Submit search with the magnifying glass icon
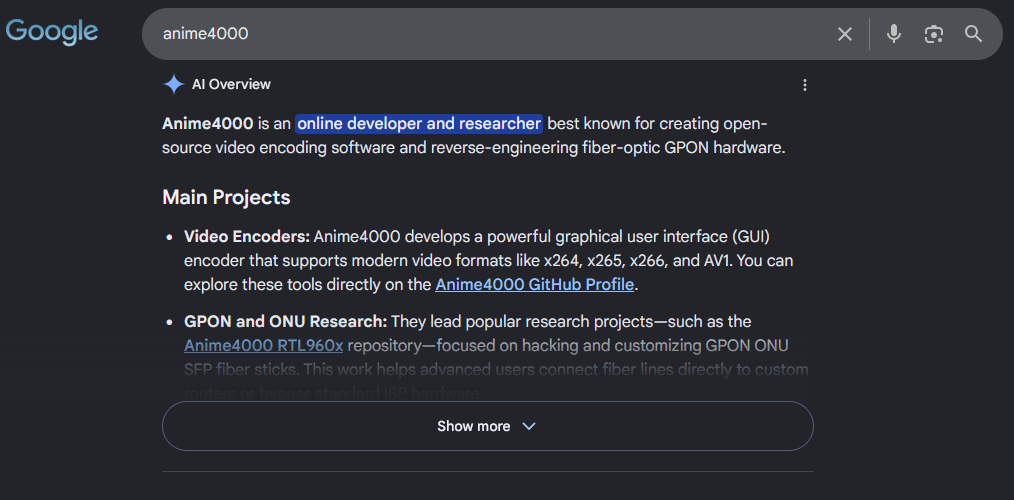Image resolution: width=1014 pixels, height=500 pixels. pos(973,34)
